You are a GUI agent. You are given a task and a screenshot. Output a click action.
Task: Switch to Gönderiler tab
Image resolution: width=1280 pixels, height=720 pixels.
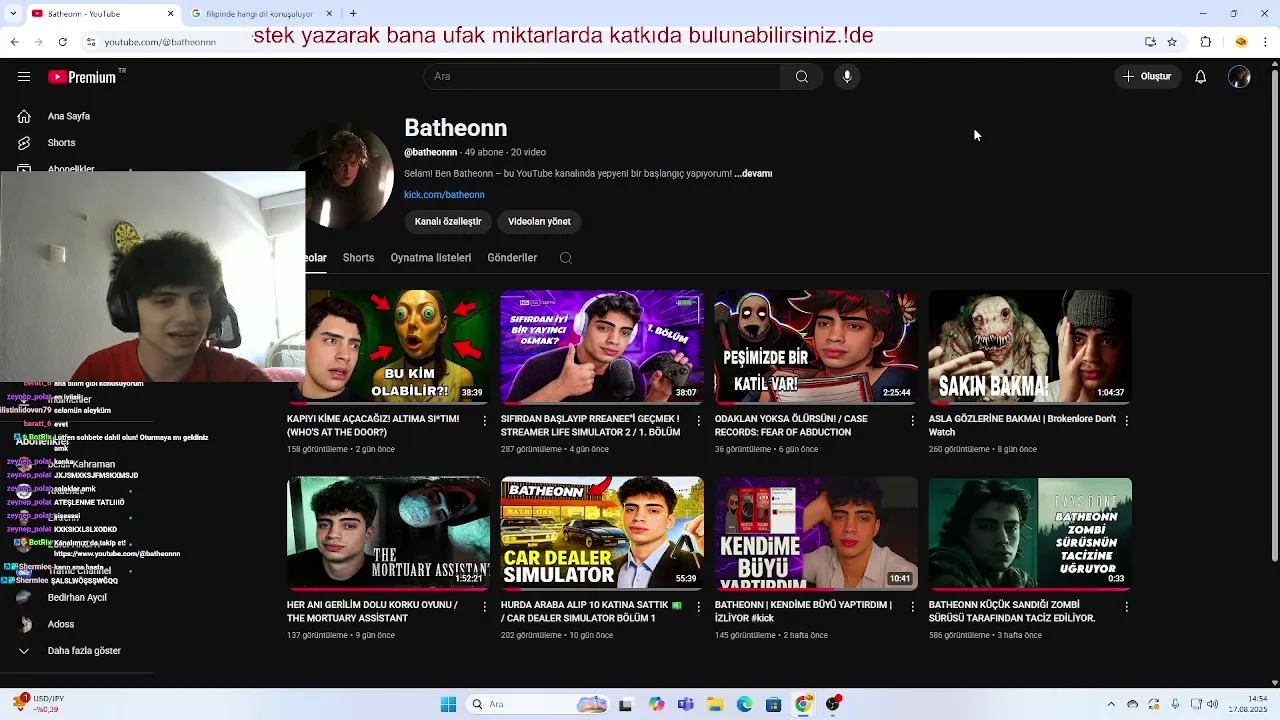point(512,258)
